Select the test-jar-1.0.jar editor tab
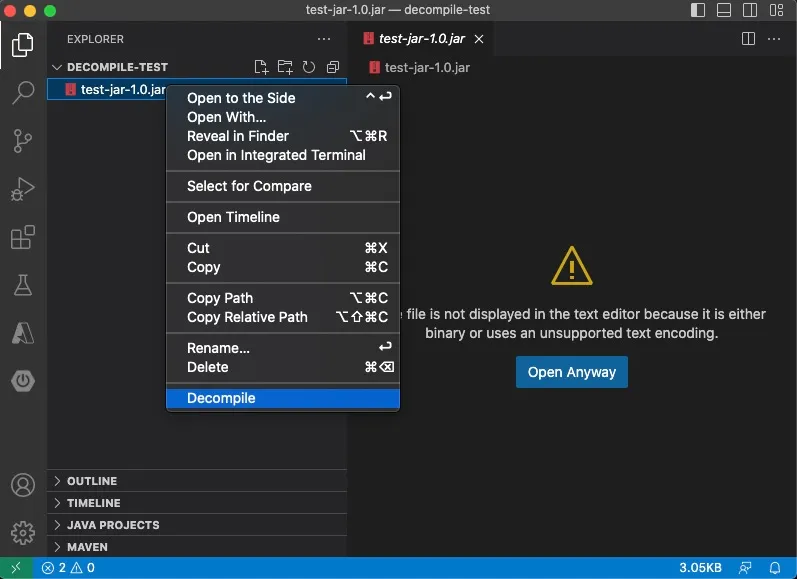797x579 pixels. click(x=420, y=39)
